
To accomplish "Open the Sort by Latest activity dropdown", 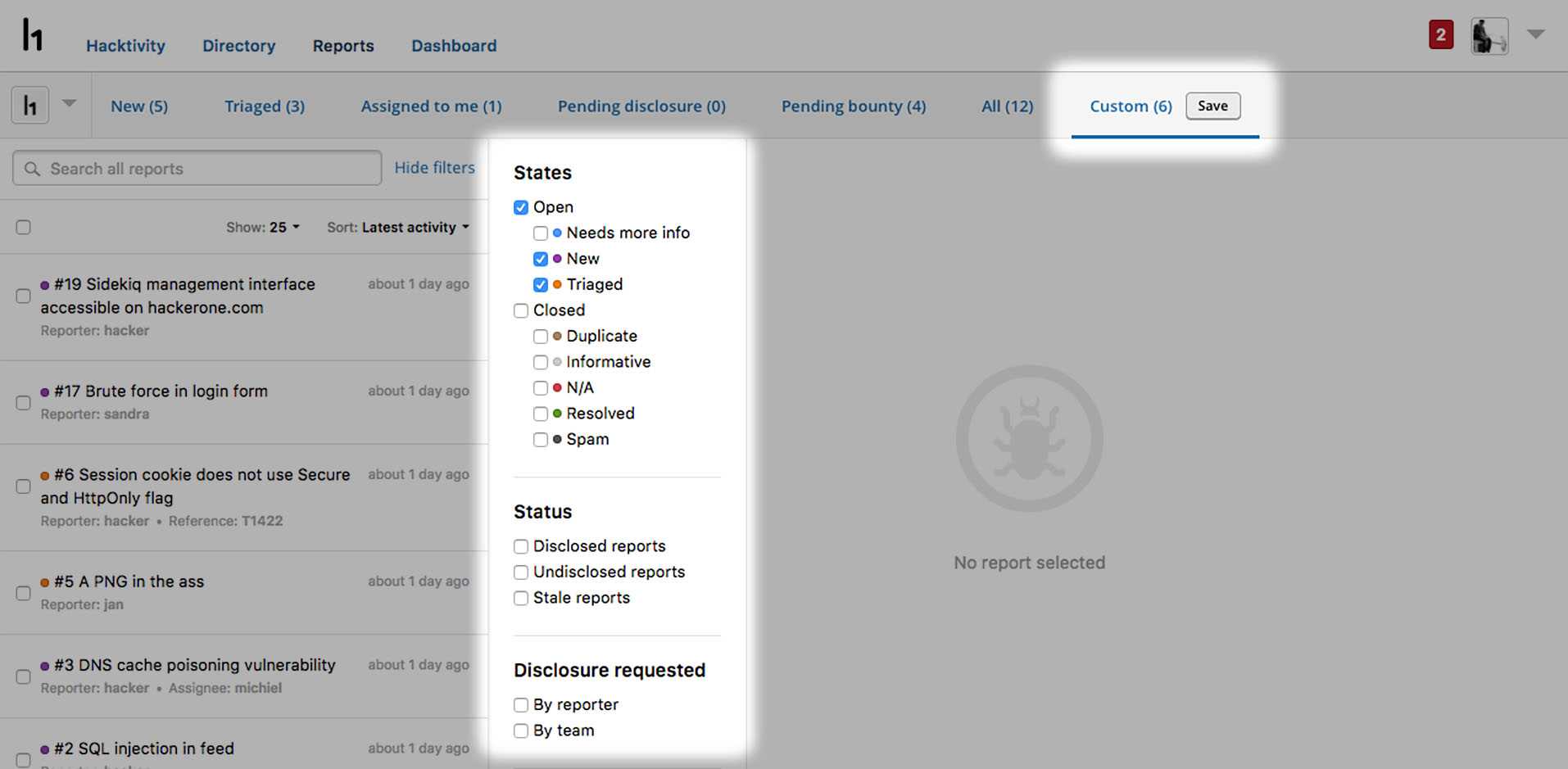I will coord(398,227).
